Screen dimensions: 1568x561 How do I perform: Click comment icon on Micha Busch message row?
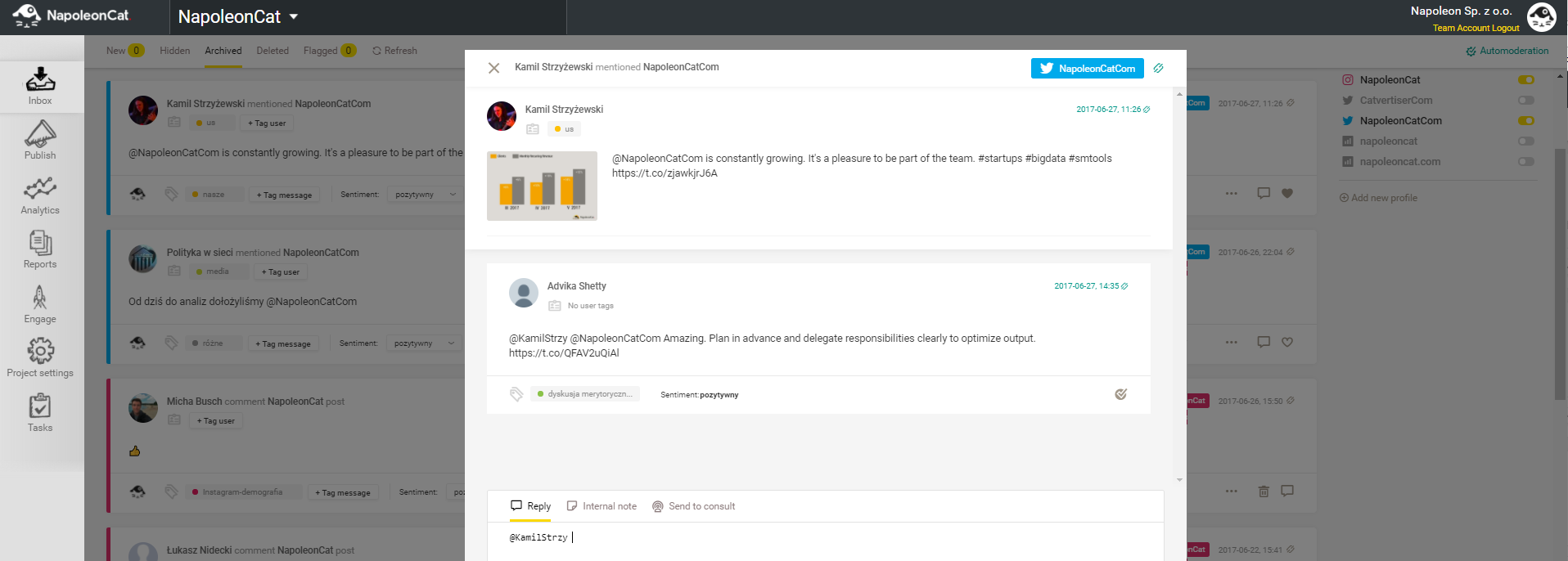[x=1287, y=491]
